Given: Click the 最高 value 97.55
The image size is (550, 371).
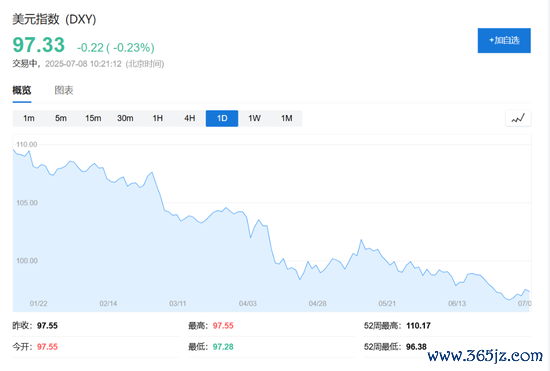Looking at the screenshot, I should click(223, 326).
